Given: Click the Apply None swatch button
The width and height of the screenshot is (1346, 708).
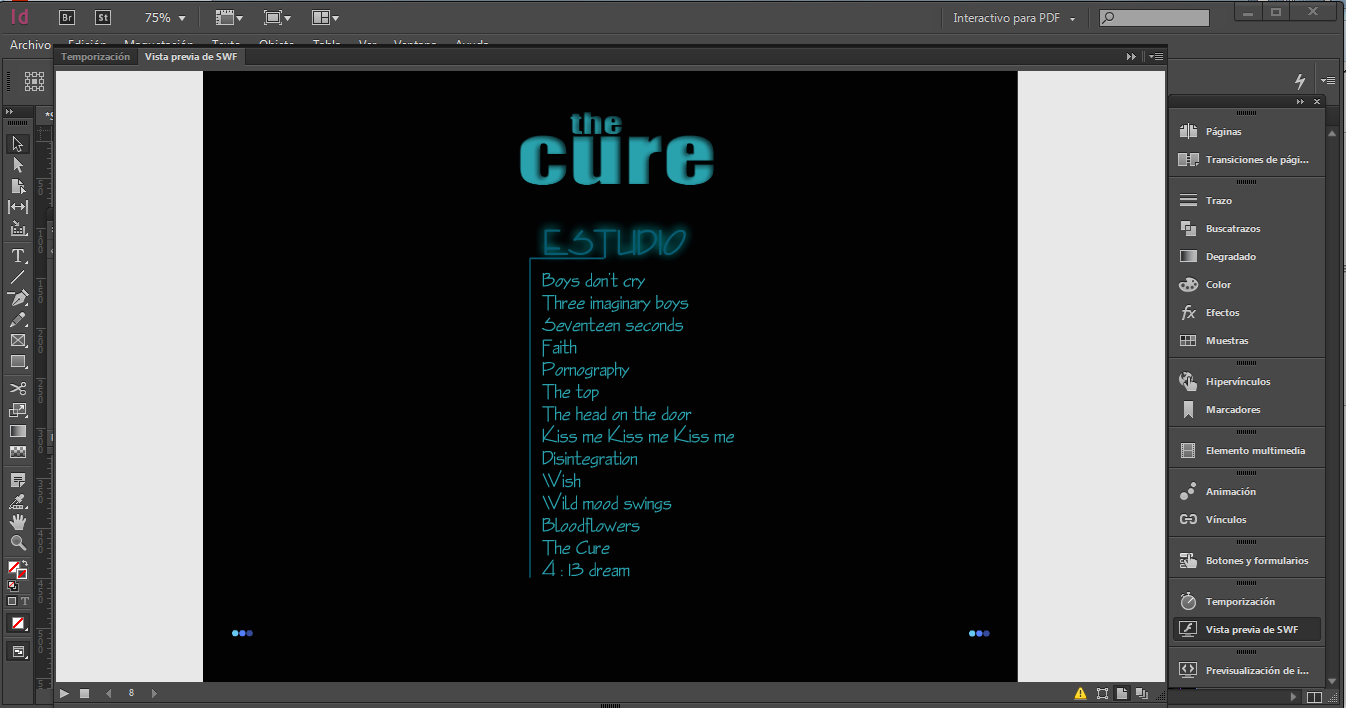Looking at the screenshot, I should (18, 623).
